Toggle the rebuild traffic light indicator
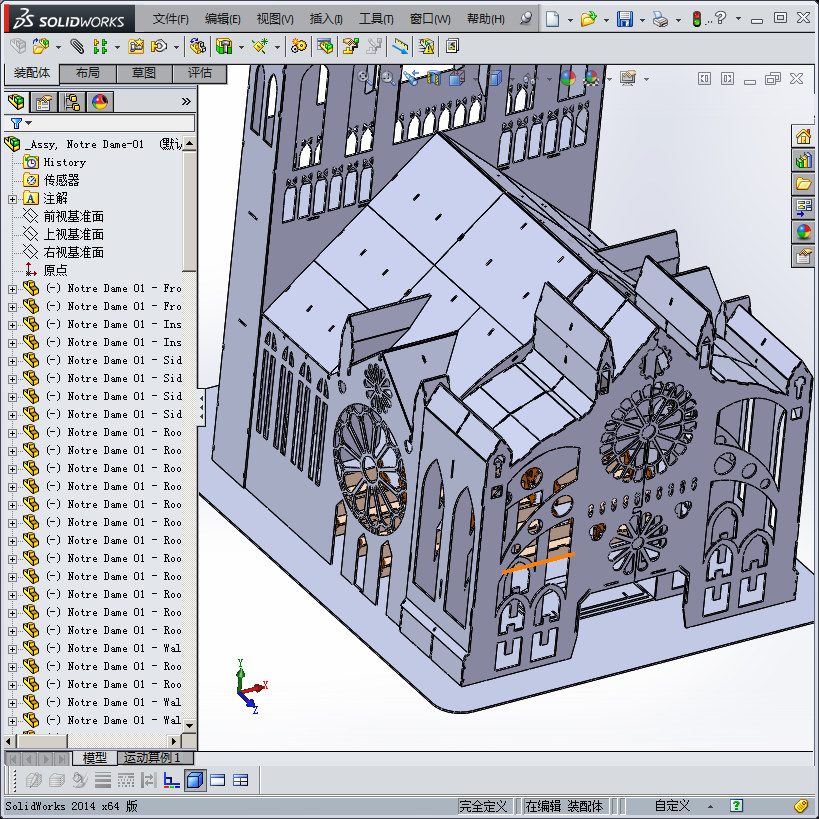 [696, 19]
